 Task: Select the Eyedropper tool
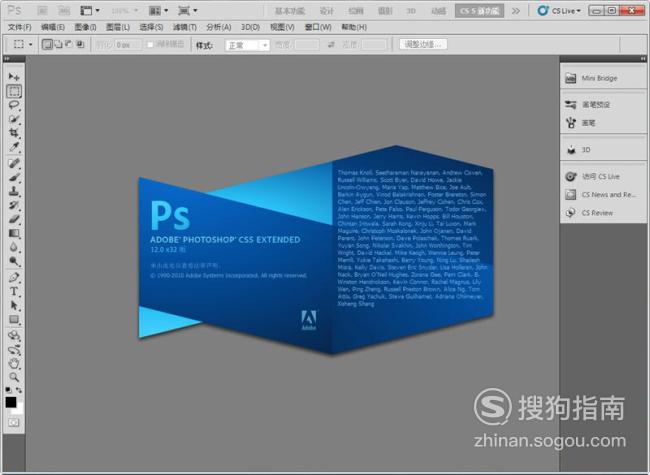pos(14,146)
